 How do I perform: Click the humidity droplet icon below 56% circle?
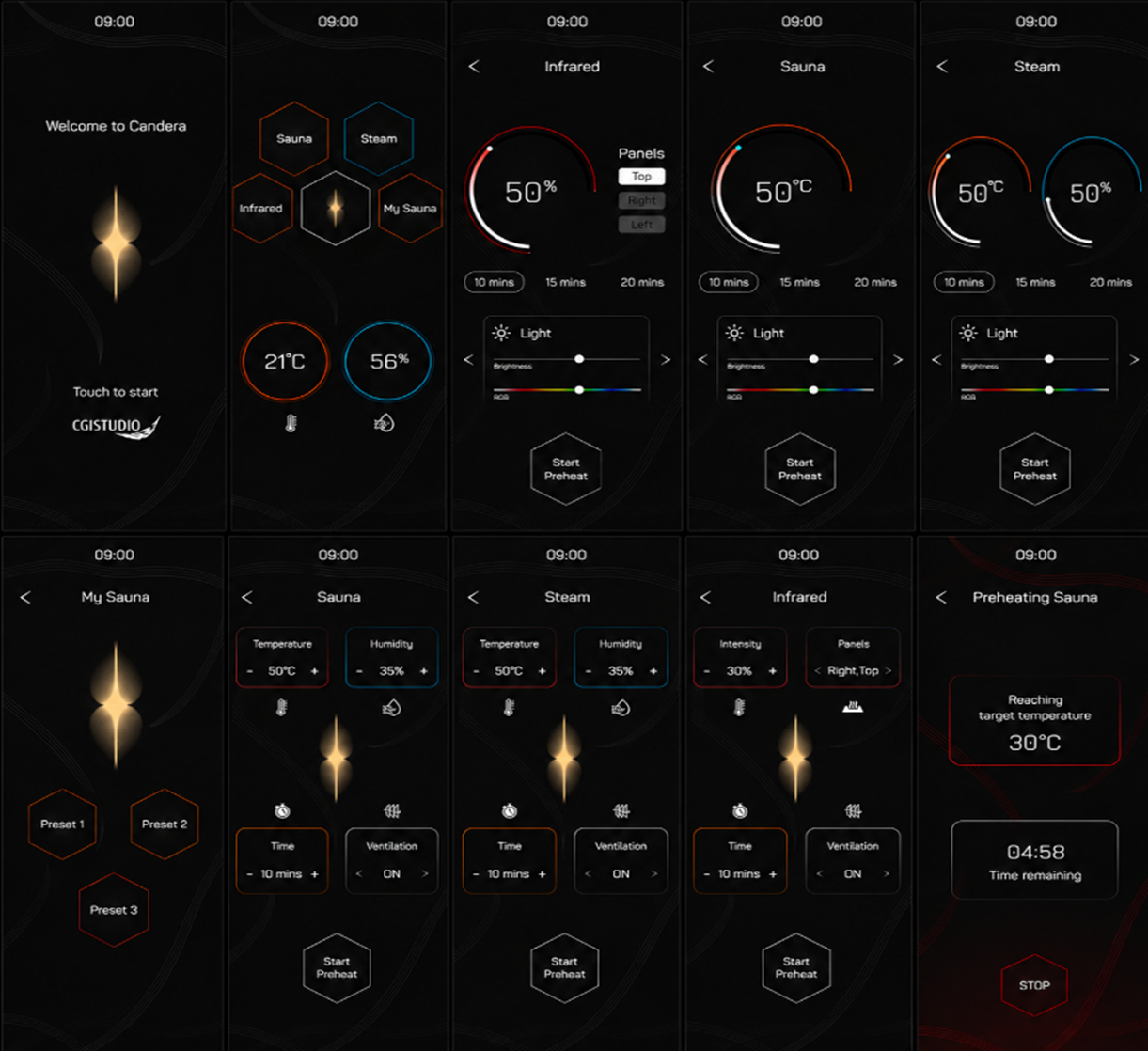(384, 424)
